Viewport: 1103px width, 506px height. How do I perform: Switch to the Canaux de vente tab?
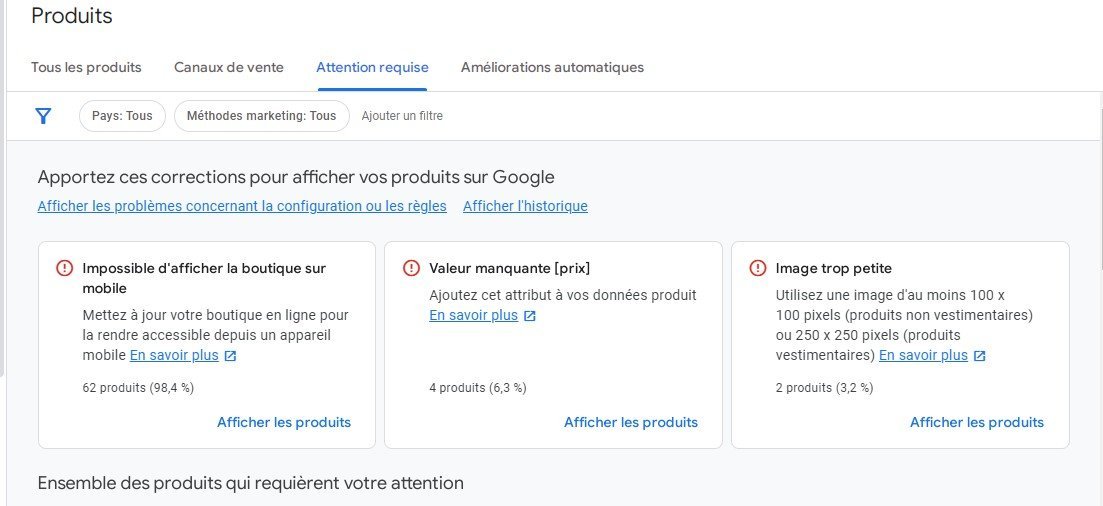(229, 68)
